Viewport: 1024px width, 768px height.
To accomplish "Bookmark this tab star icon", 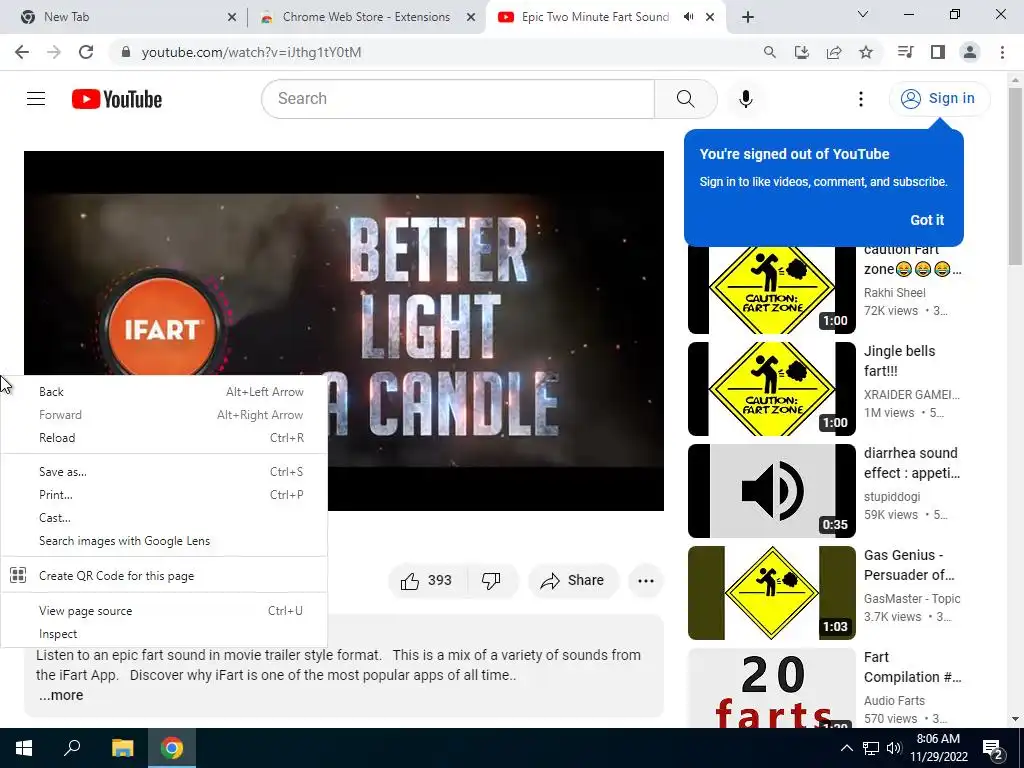I will coord(866,52).
